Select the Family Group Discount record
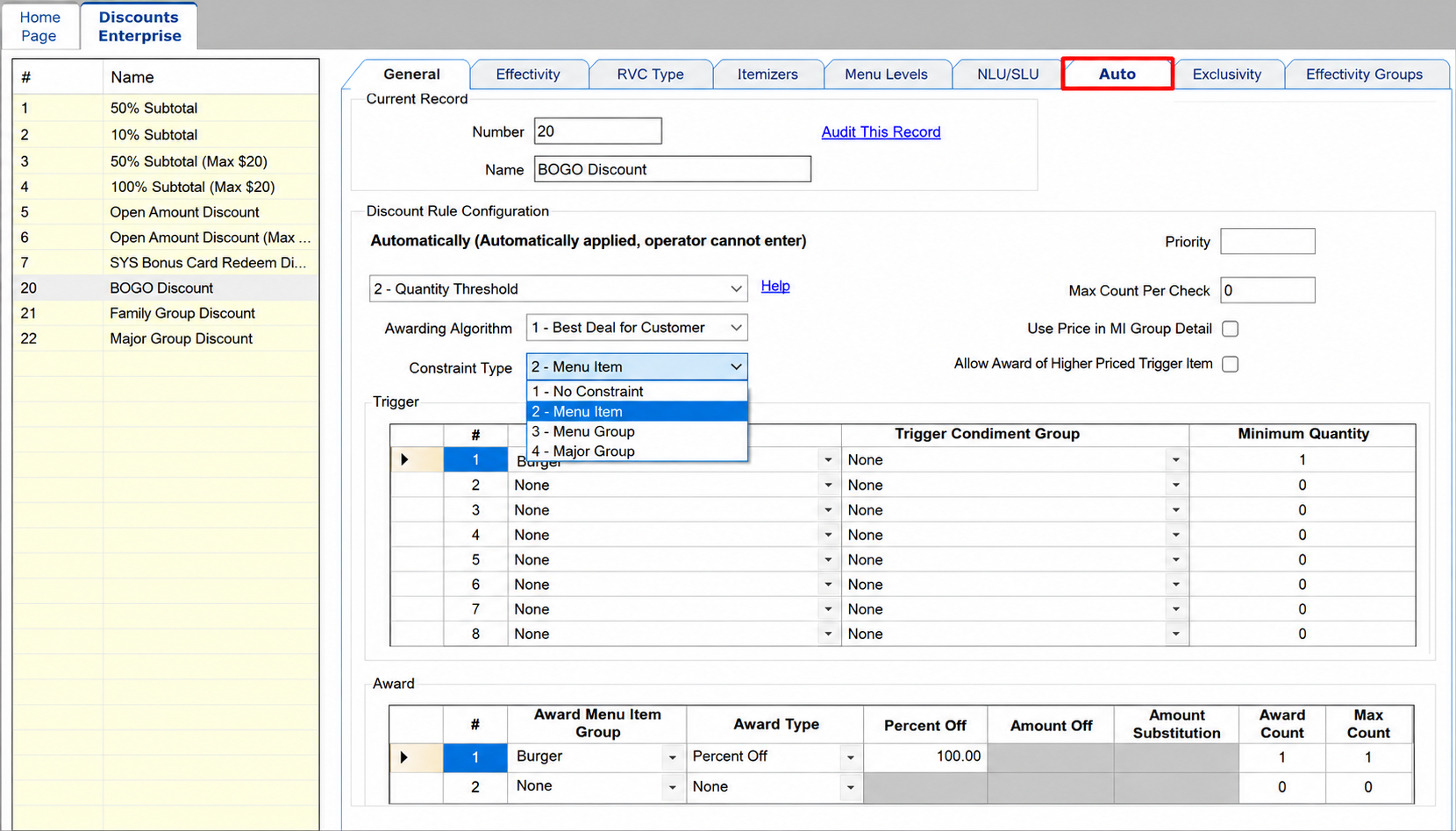This screenshot has height=831, width=1456. coord(166,314)
